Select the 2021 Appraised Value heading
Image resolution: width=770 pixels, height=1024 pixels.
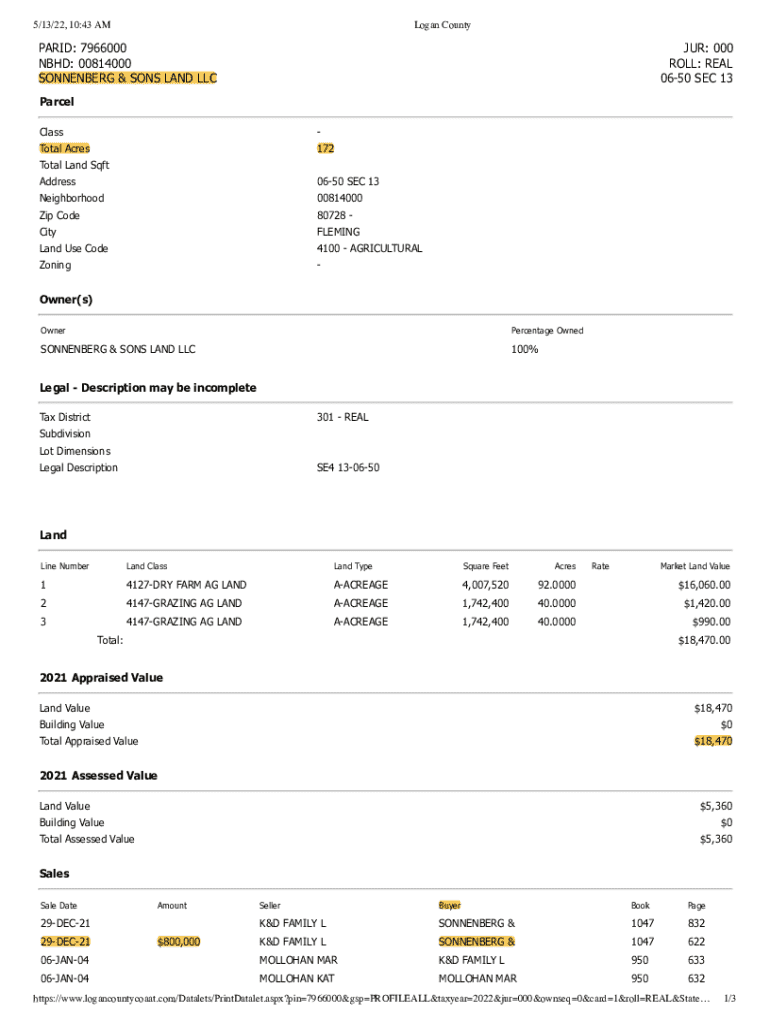101,678
